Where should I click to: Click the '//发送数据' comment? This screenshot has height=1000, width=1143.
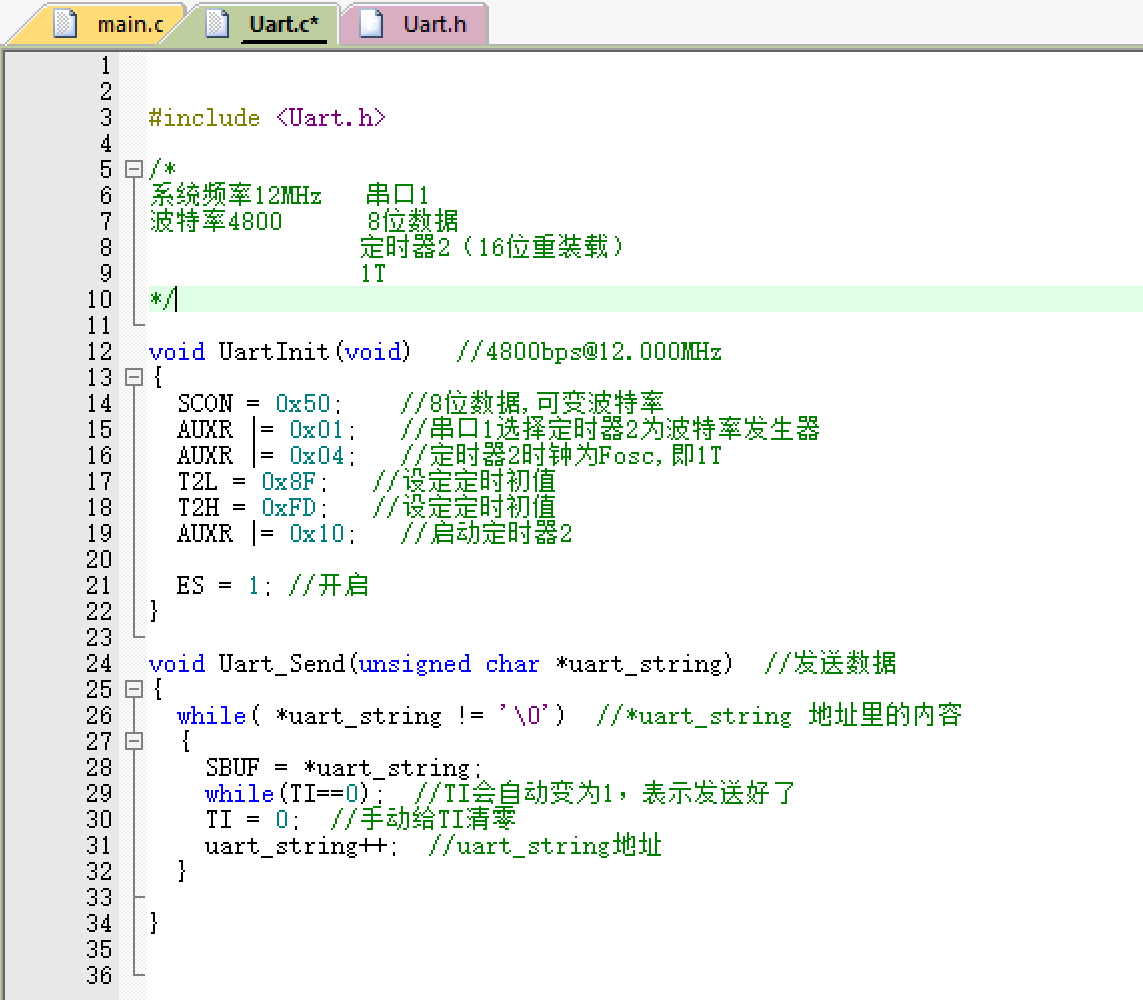[x=830, y=663]
